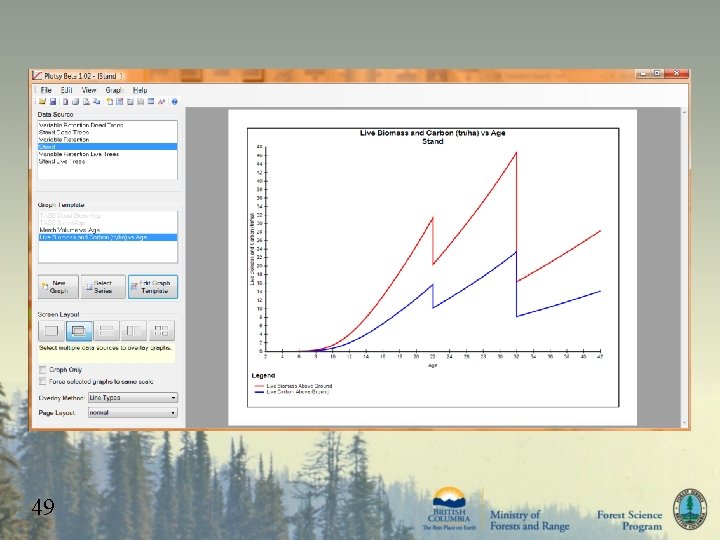This screenshot has height=540, width=720.
Task: Click the Print toolbar icon
Action: (76, 101)
